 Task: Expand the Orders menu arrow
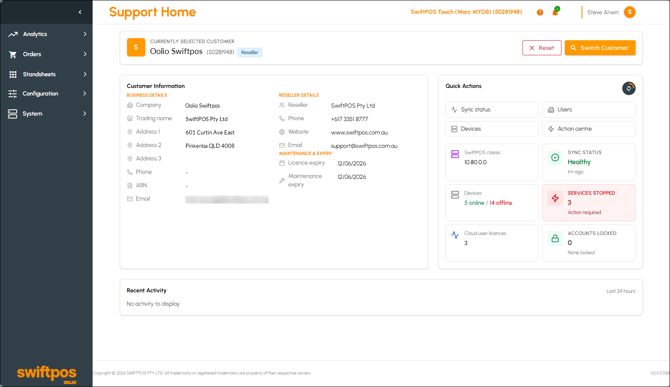coord(85,54)
